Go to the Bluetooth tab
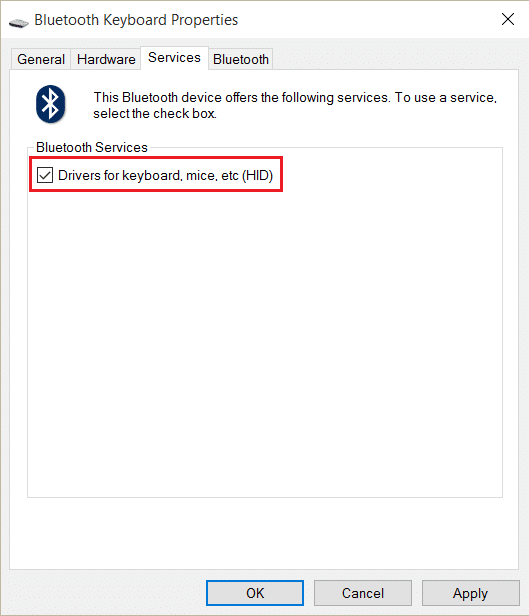Screen dimensions: 529x616 (x=241, y=59)
